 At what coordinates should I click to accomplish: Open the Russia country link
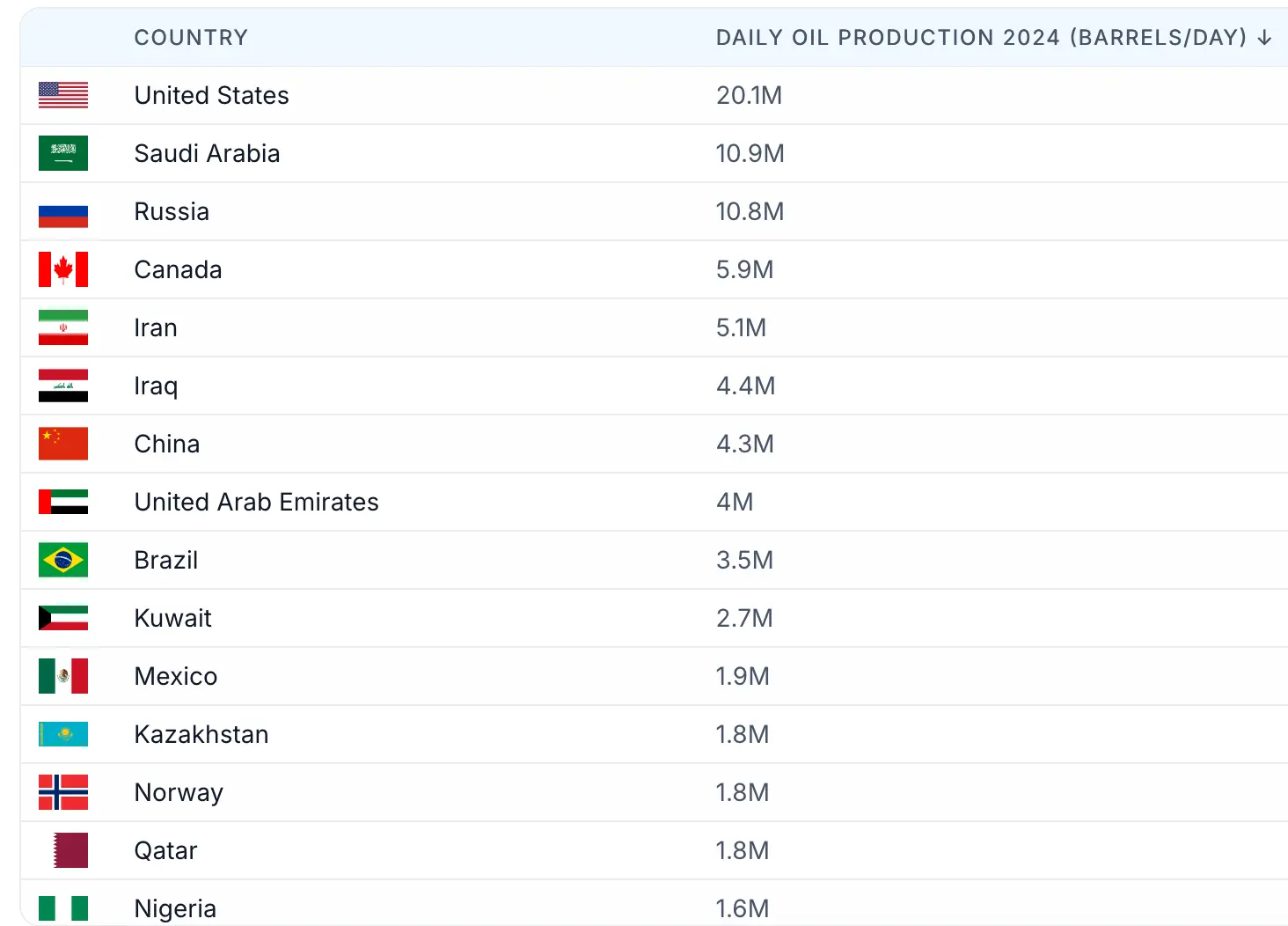click(x=172, y=211)
